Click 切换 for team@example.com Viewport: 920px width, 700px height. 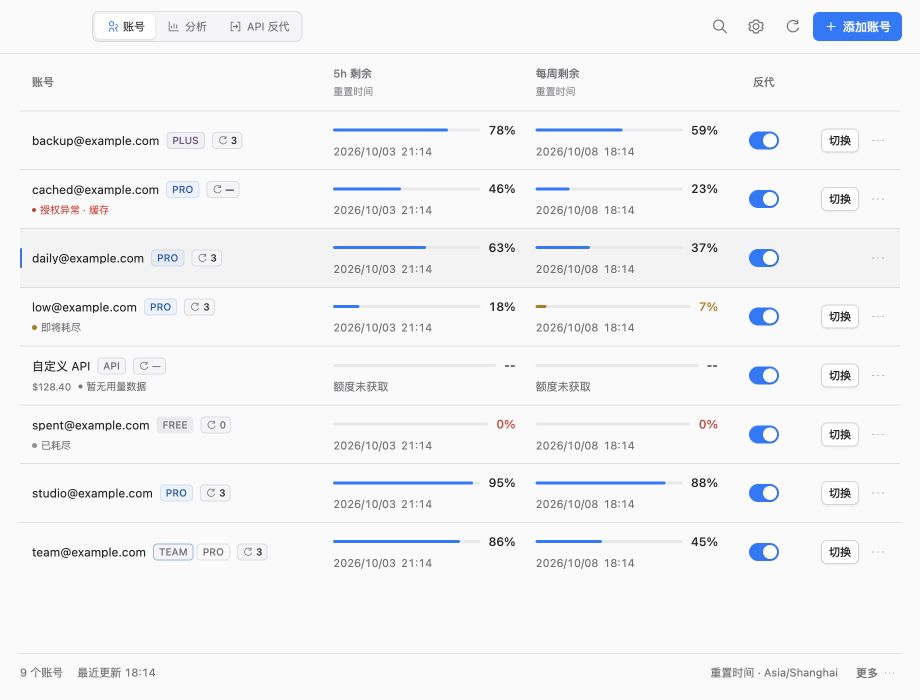click(840, 552)
